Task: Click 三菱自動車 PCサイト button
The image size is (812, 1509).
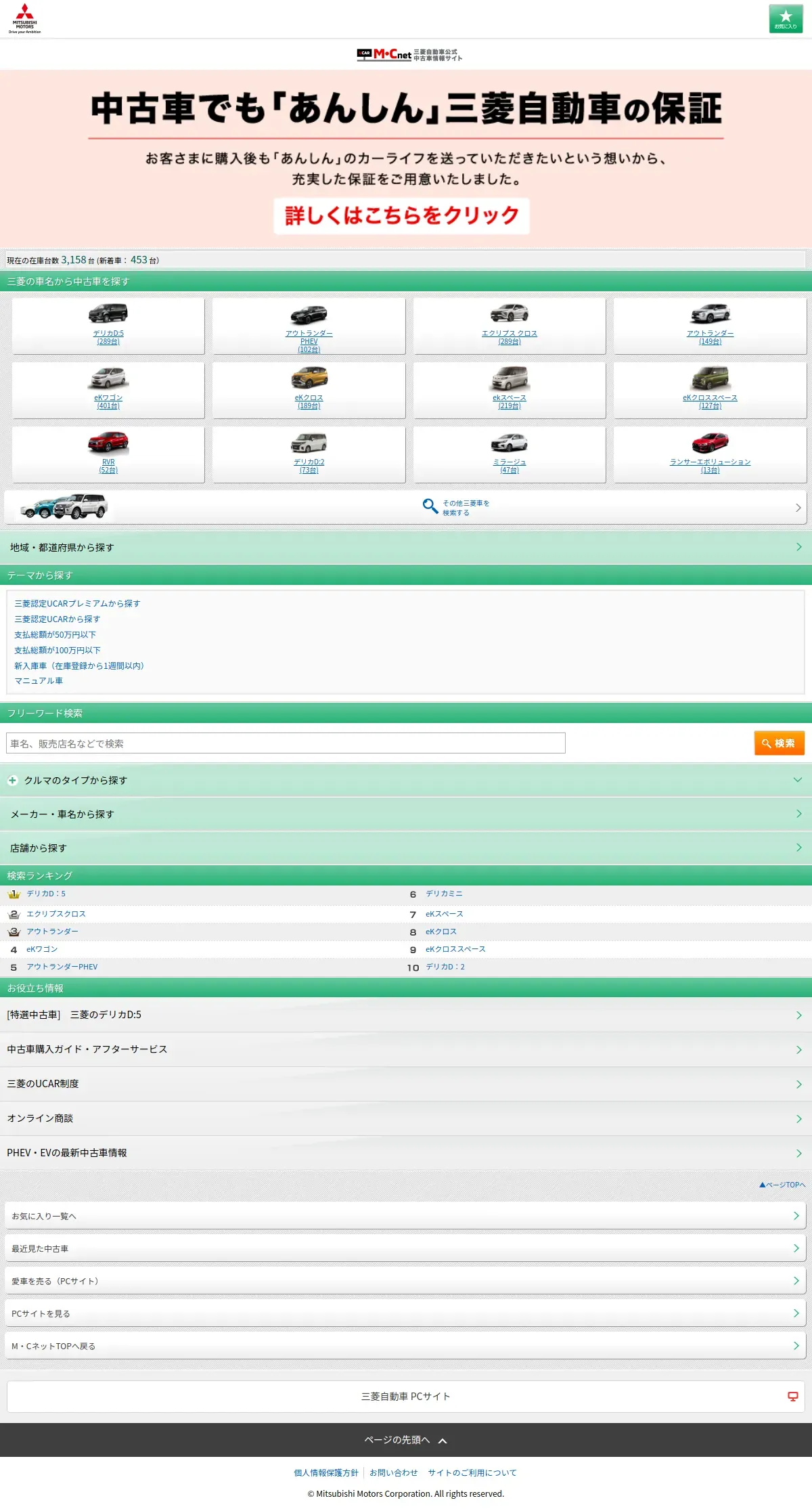Action: click(406, 1396)
